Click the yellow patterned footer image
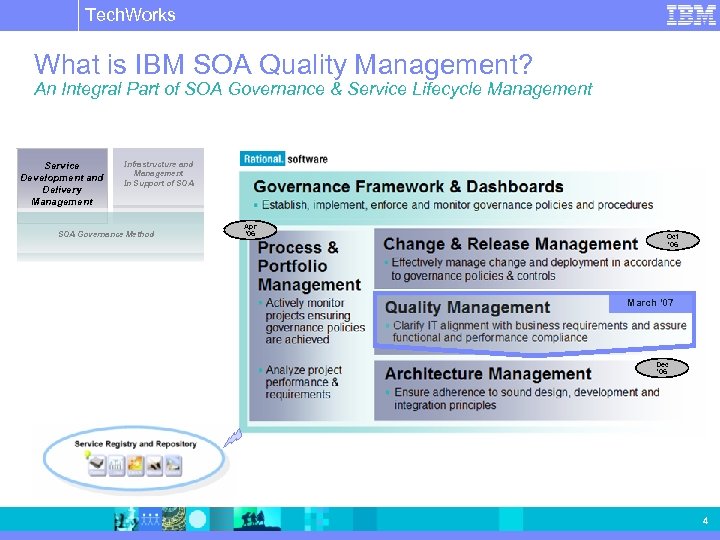 tap(174, 519)
